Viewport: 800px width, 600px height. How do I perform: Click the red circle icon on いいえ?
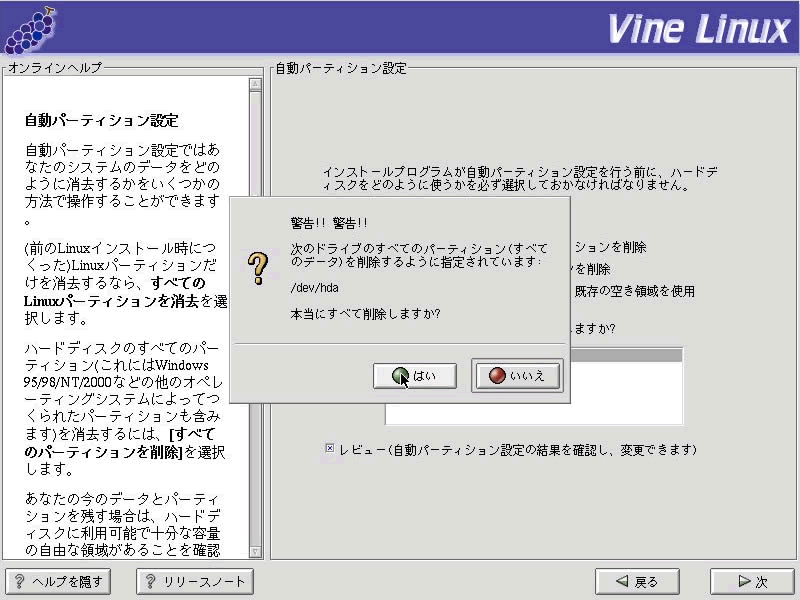(497, 376)
